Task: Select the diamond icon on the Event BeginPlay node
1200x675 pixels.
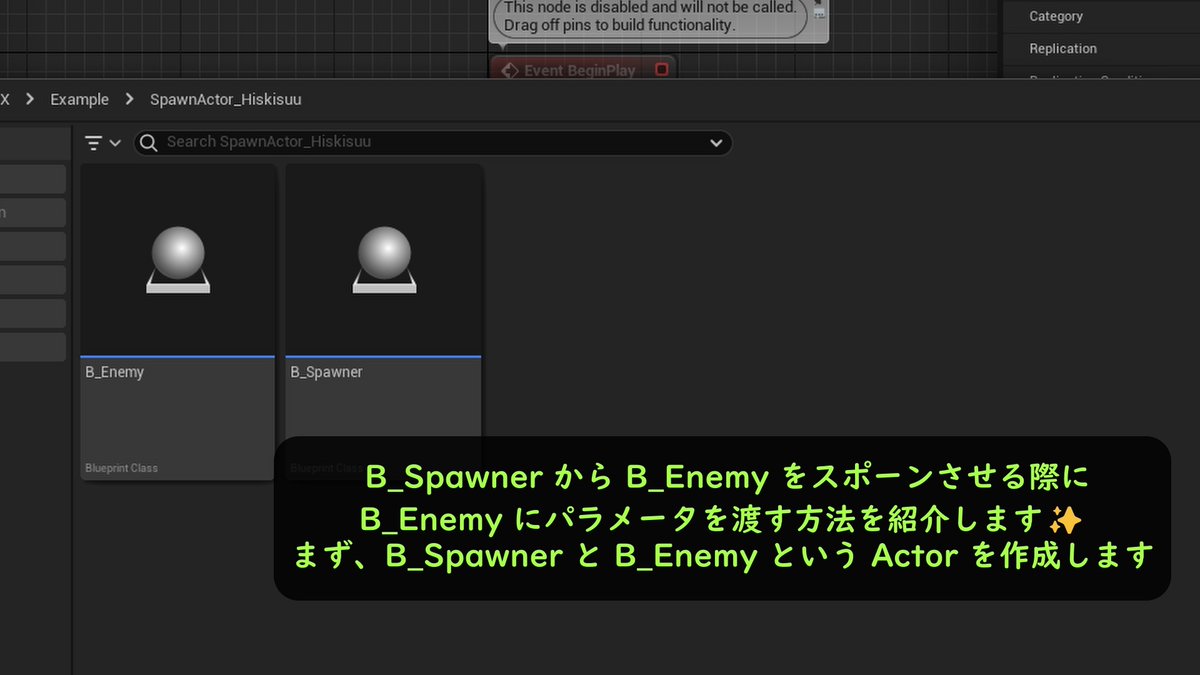Action: click(510, 70)
